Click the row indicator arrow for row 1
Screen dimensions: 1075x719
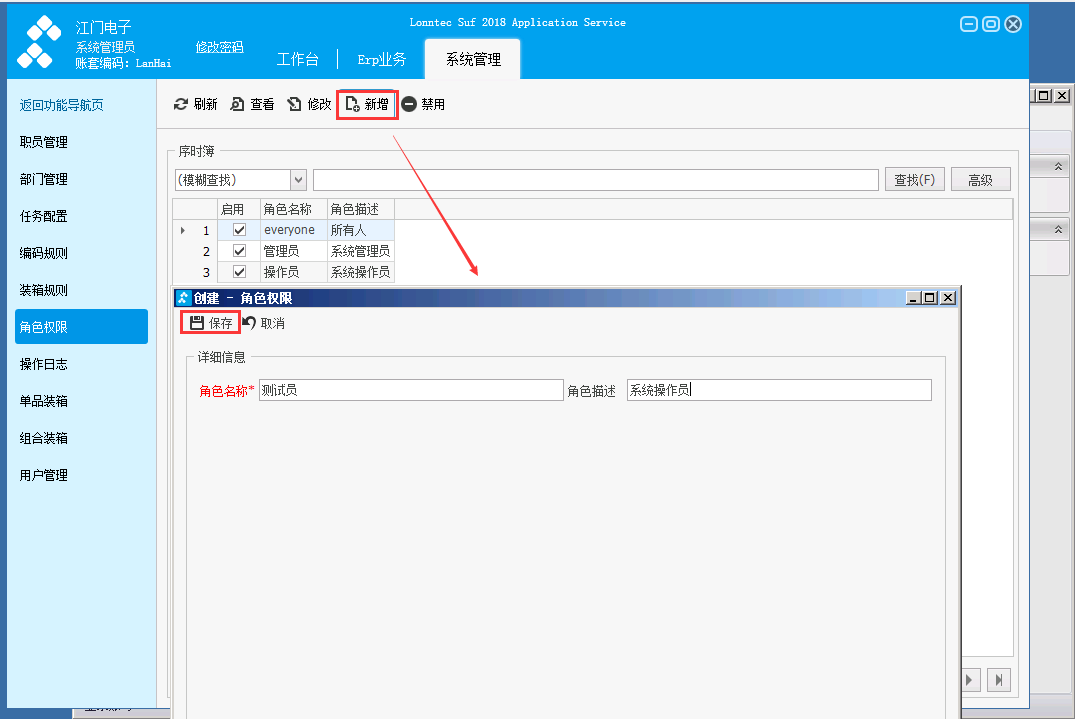[x=182, y=230]
